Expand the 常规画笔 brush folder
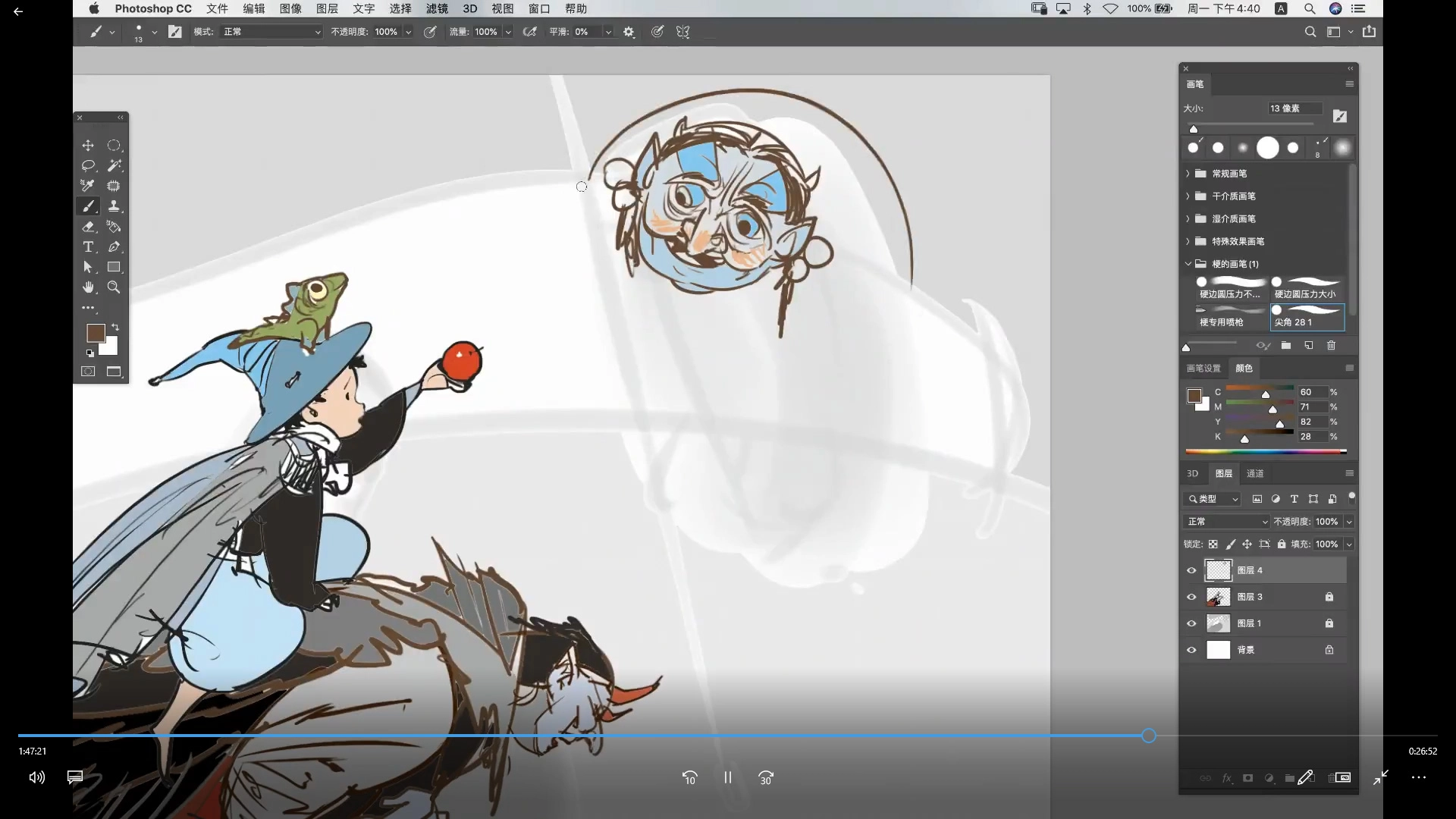This screenshot has height=819, width=1456. pos(1188,174)
